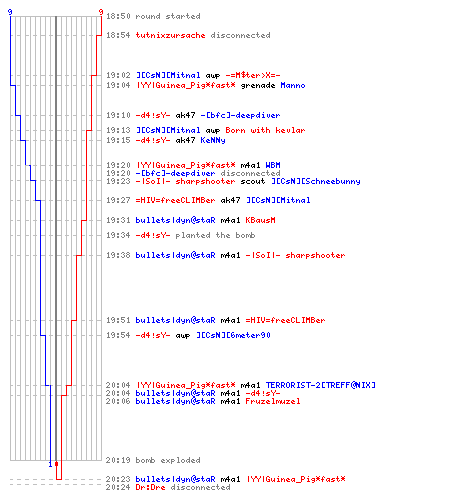Click ][CsN][6meter90 in the awp kill
Viewport: 450px width, 500px height.
(233, 335)
